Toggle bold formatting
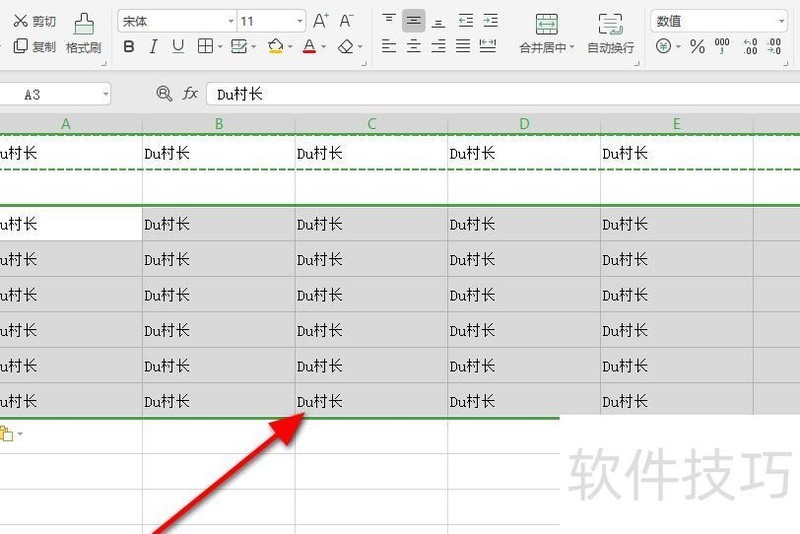This screenshot has height=534, width=800. pos(129,47)
